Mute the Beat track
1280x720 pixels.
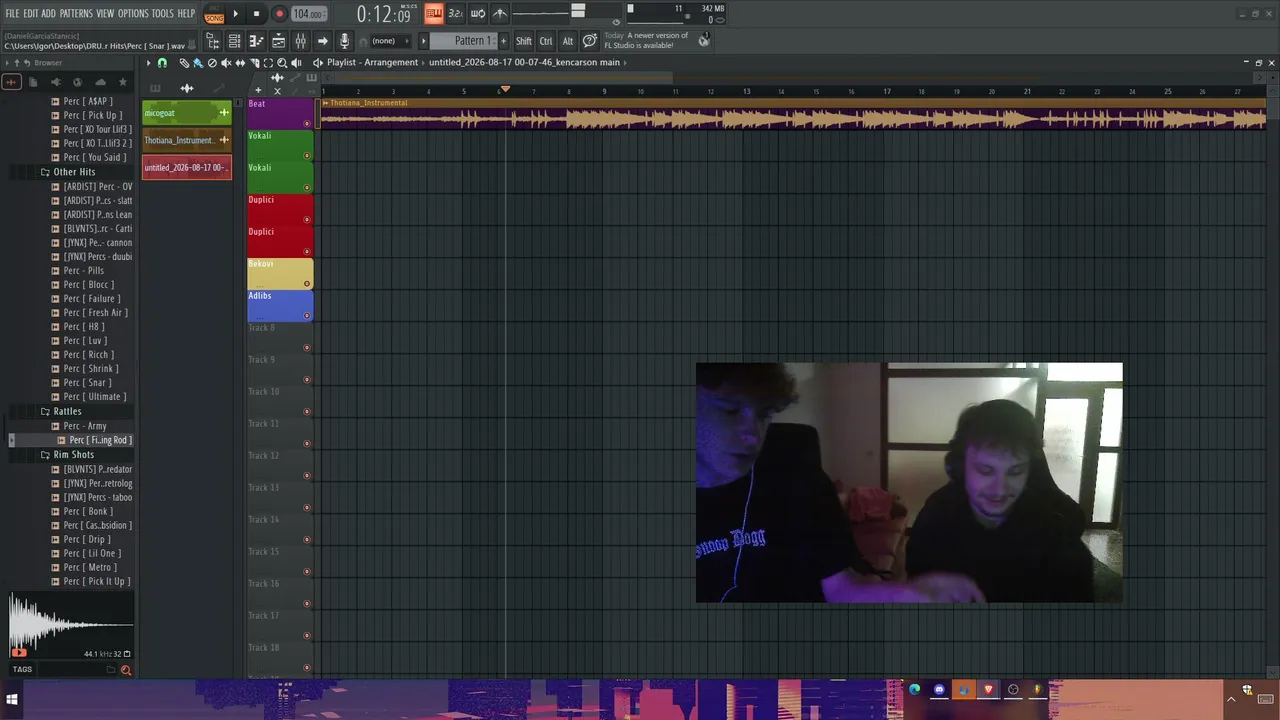tap(307, 124)
